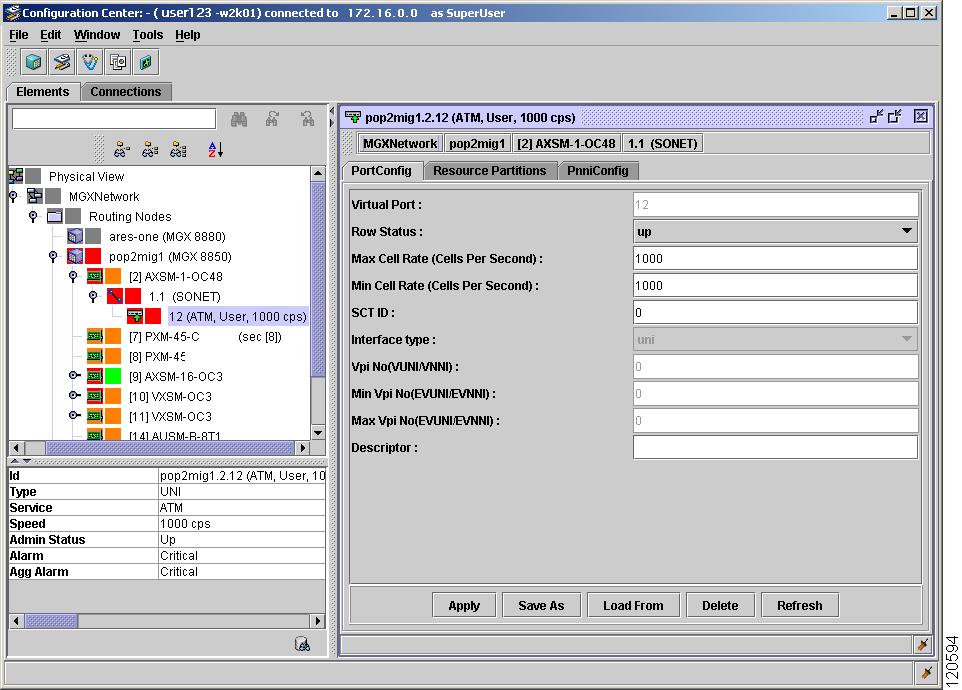Click the first shrink icon in the pop2mig1.2.12 title bar
This screenshot has width=962, height=690.
coord(876,117)
